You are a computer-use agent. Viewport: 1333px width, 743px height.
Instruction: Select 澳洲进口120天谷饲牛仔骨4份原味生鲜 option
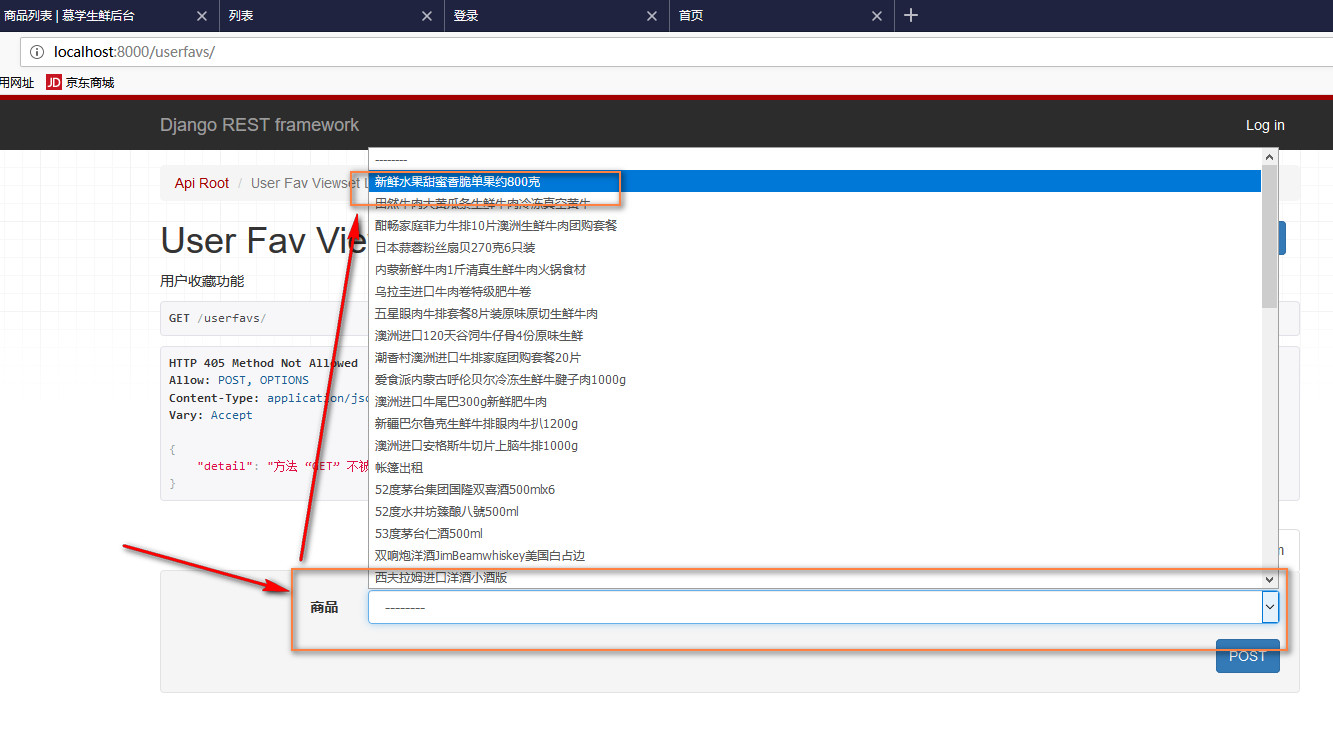click(x=815, y=335)
